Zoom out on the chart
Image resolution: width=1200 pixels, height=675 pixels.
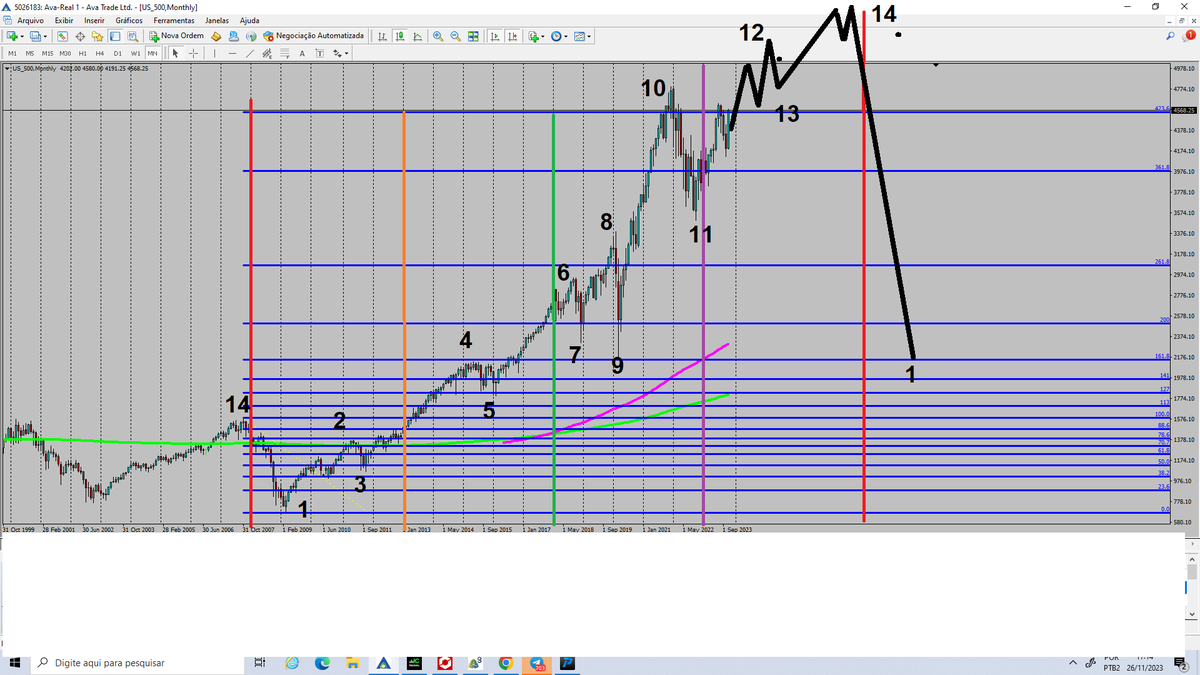click(x=455, y=36)
